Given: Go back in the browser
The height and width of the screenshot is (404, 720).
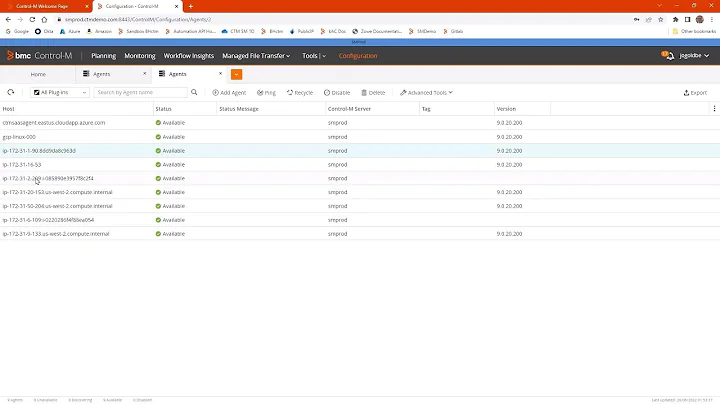Looking at the screenshot, I should point(8,19).
